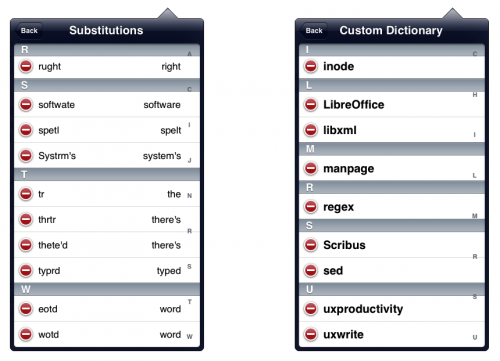Tap the 'T' section header
The width and height of the screenshot is (500, 361).
(x=107, y=174)
